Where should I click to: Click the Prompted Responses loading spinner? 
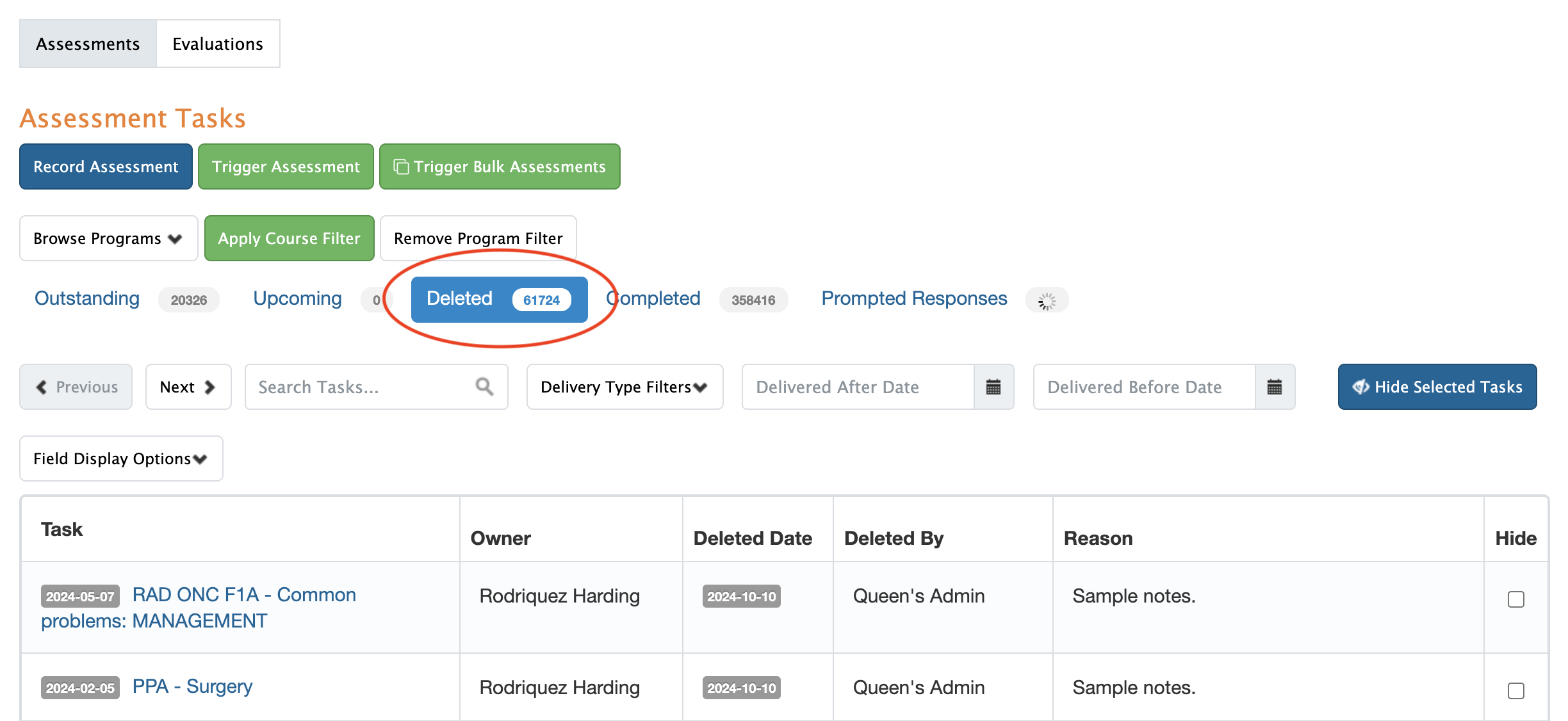click(x=1047, y=300)
